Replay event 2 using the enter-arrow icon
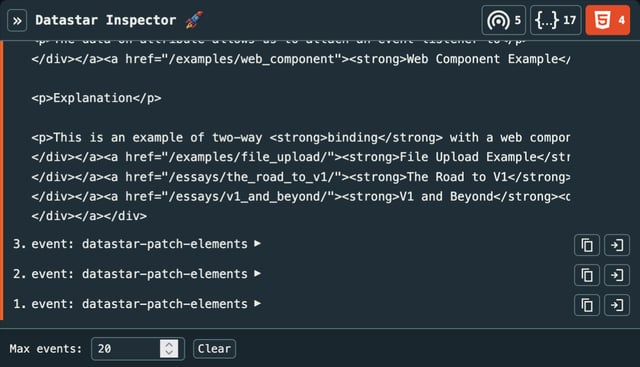This screenshot has width=640, height=367. click(x=617, y=275)
